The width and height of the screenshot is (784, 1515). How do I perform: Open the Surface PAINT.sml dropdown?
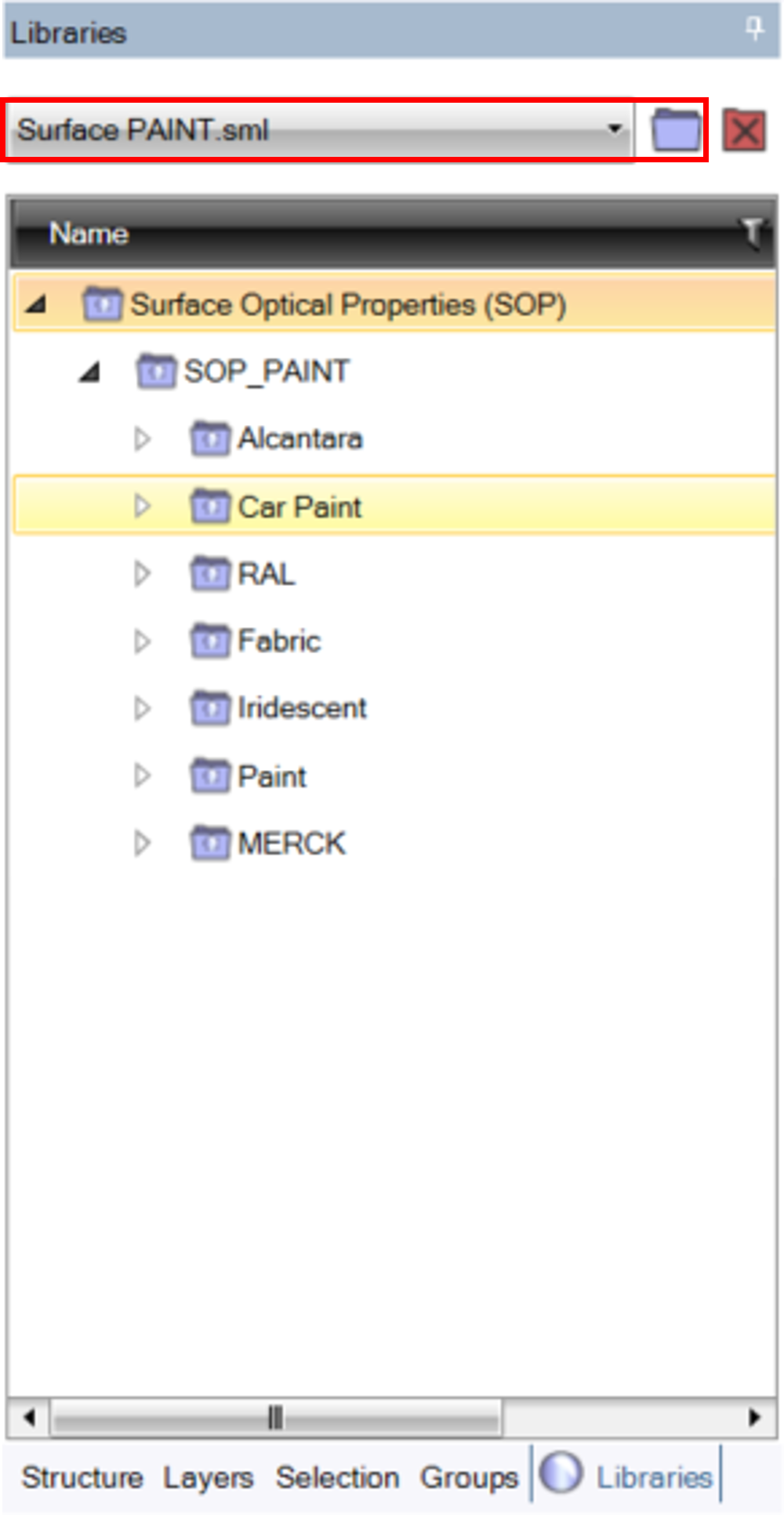click(319, 130)
